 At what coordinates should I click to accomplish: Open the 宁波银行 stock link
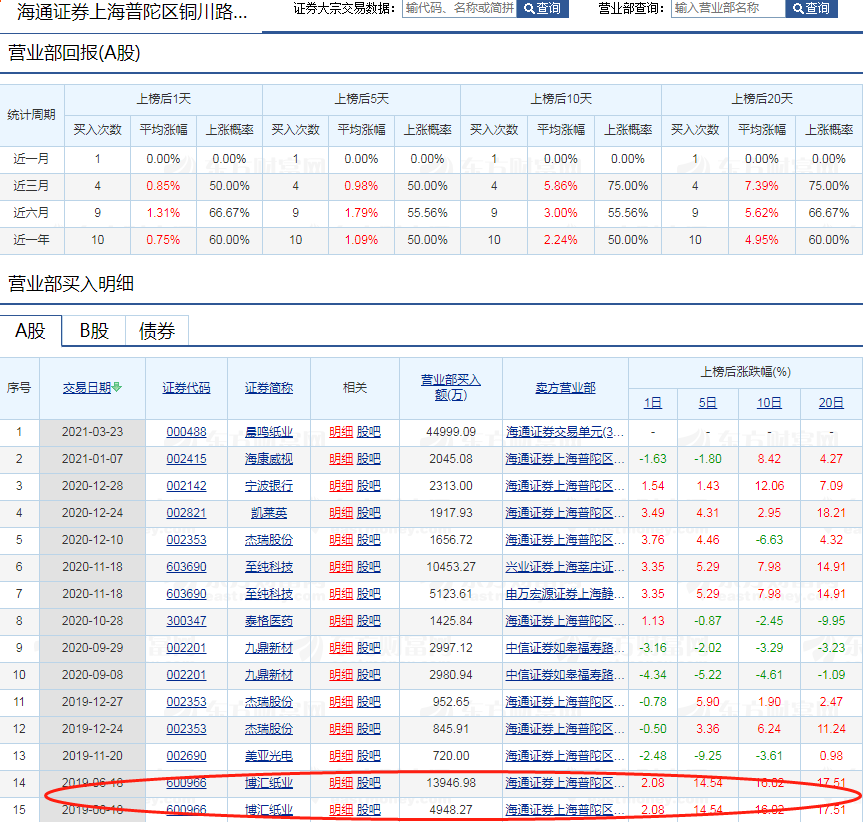(269, 486)
